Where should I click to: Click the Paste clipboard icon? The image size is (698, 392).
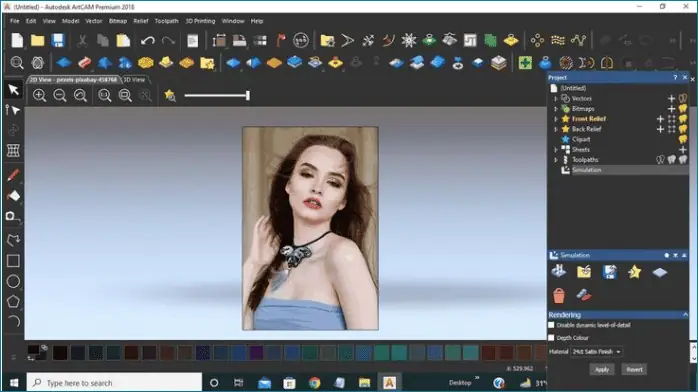click(123, 40)
